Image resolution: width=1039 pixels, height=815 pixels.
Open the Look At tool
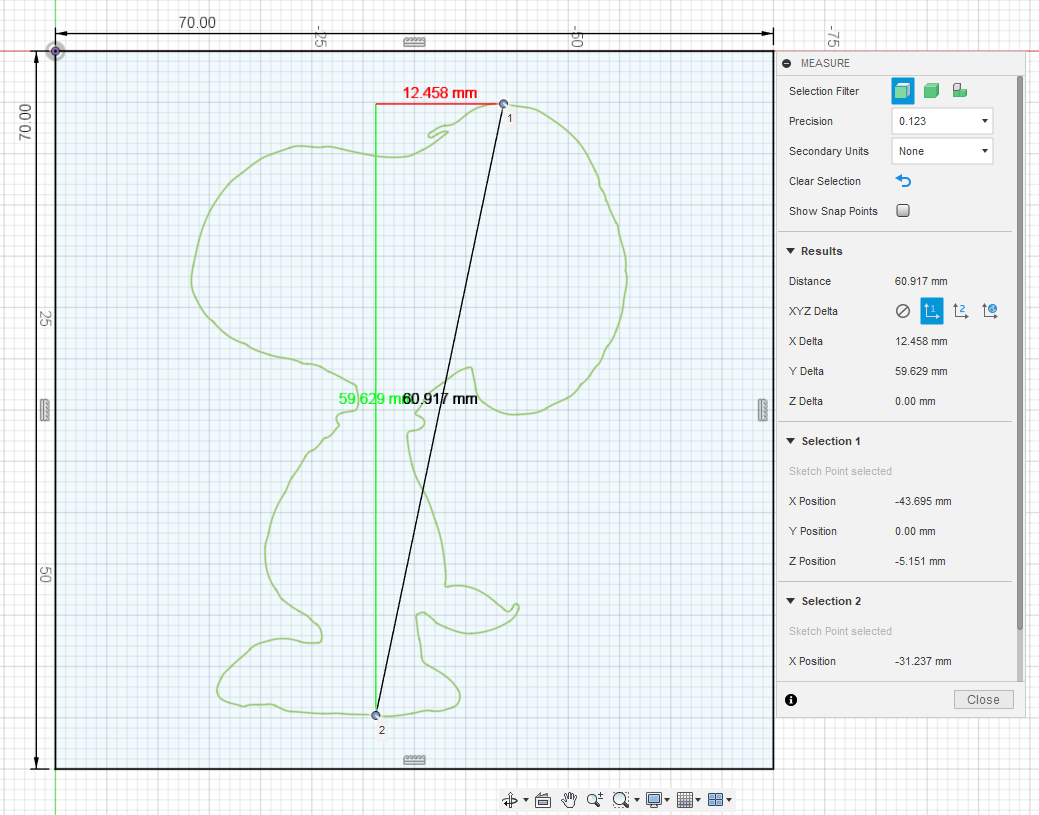[x=542, y=799]
